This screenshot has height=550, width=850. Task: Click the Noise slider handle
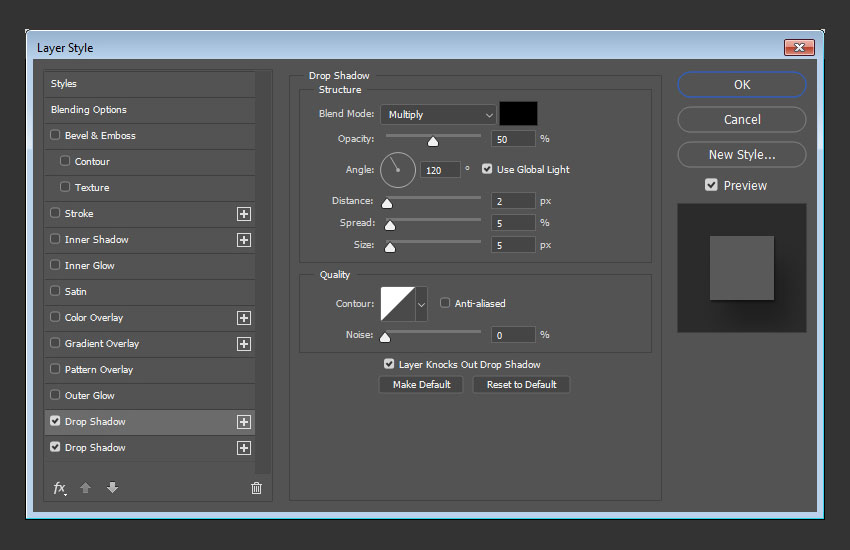385,337
